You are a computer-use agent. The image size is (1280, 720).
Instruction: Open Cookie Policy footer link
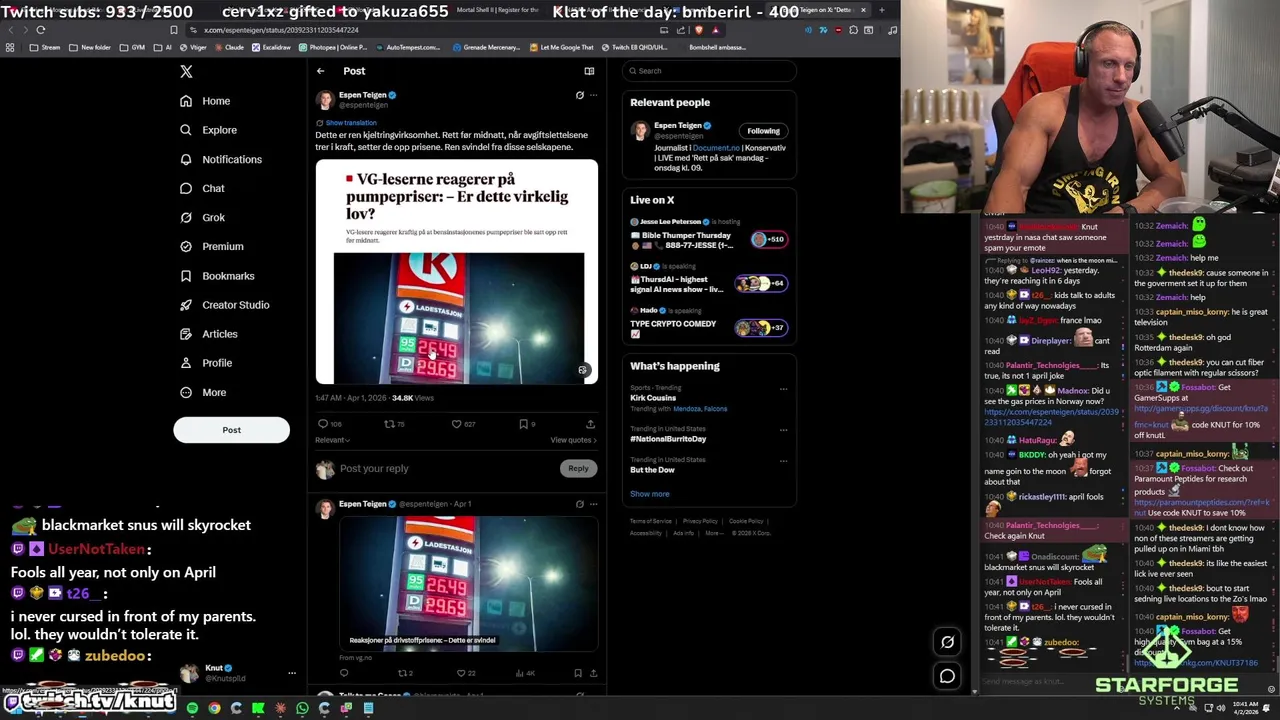746,521
